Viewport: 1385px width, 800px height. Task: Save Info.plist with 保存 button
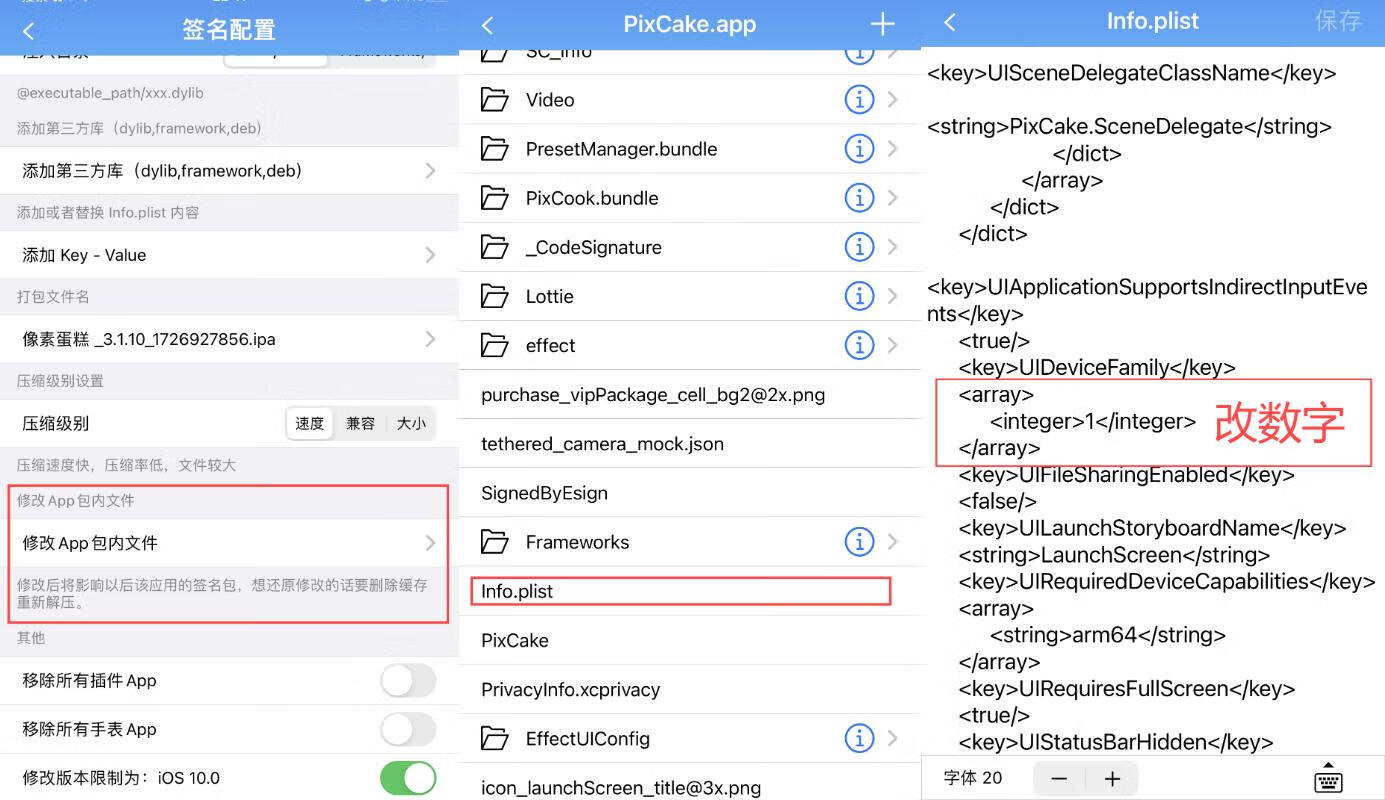(x=1338, y=22)
